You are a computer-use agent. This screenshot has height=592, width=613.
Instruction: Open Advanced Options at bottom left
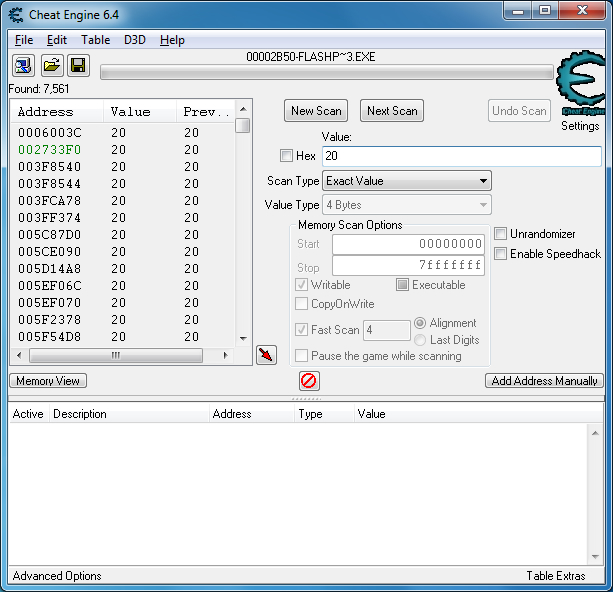57,576
